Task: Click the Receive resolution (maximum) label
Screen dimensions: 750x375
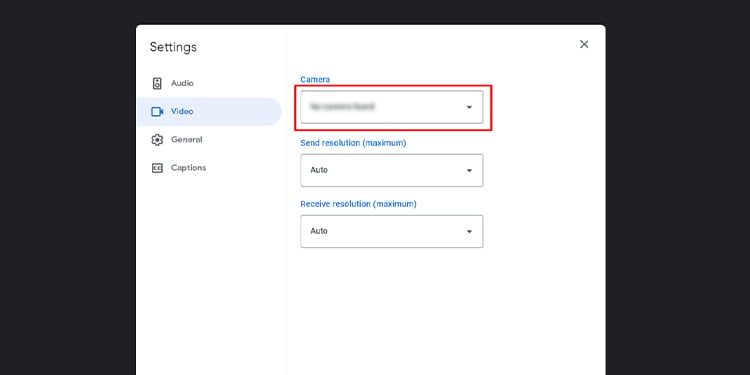Action: (358, 204)
